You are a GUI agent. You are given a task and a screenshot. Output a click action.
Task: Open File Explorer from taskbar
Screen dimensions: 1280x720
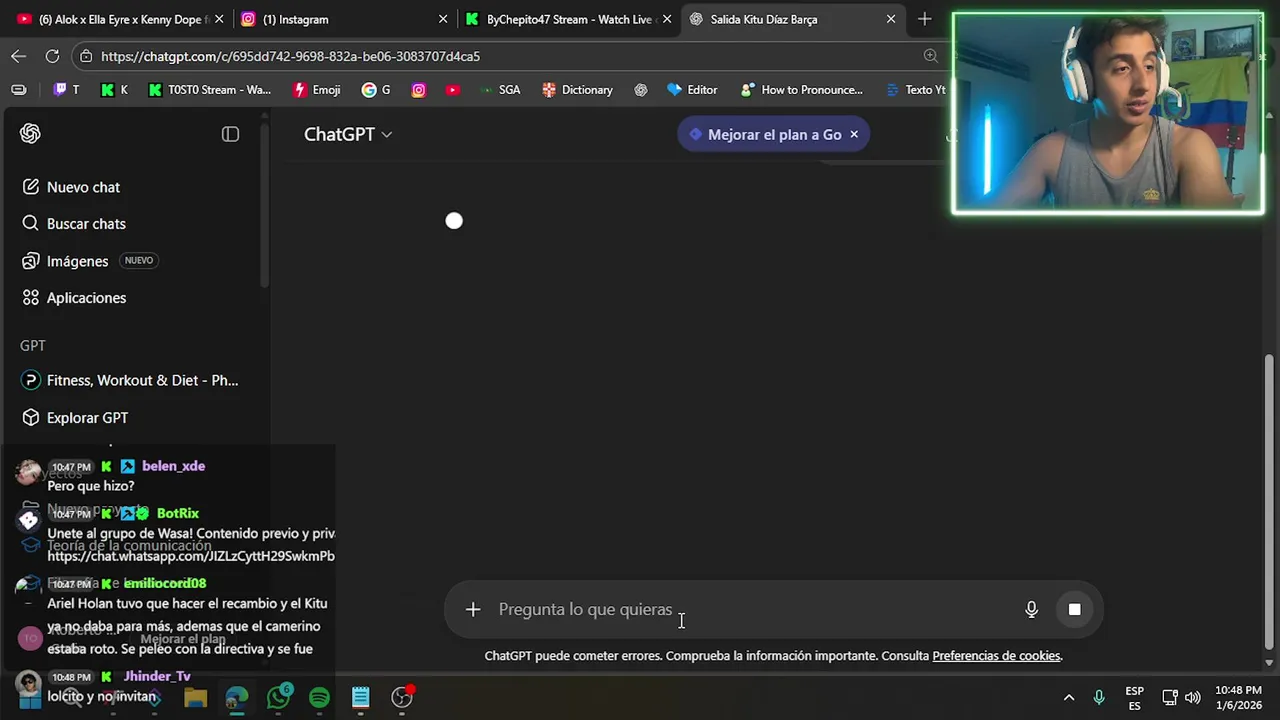coord(195,697)
